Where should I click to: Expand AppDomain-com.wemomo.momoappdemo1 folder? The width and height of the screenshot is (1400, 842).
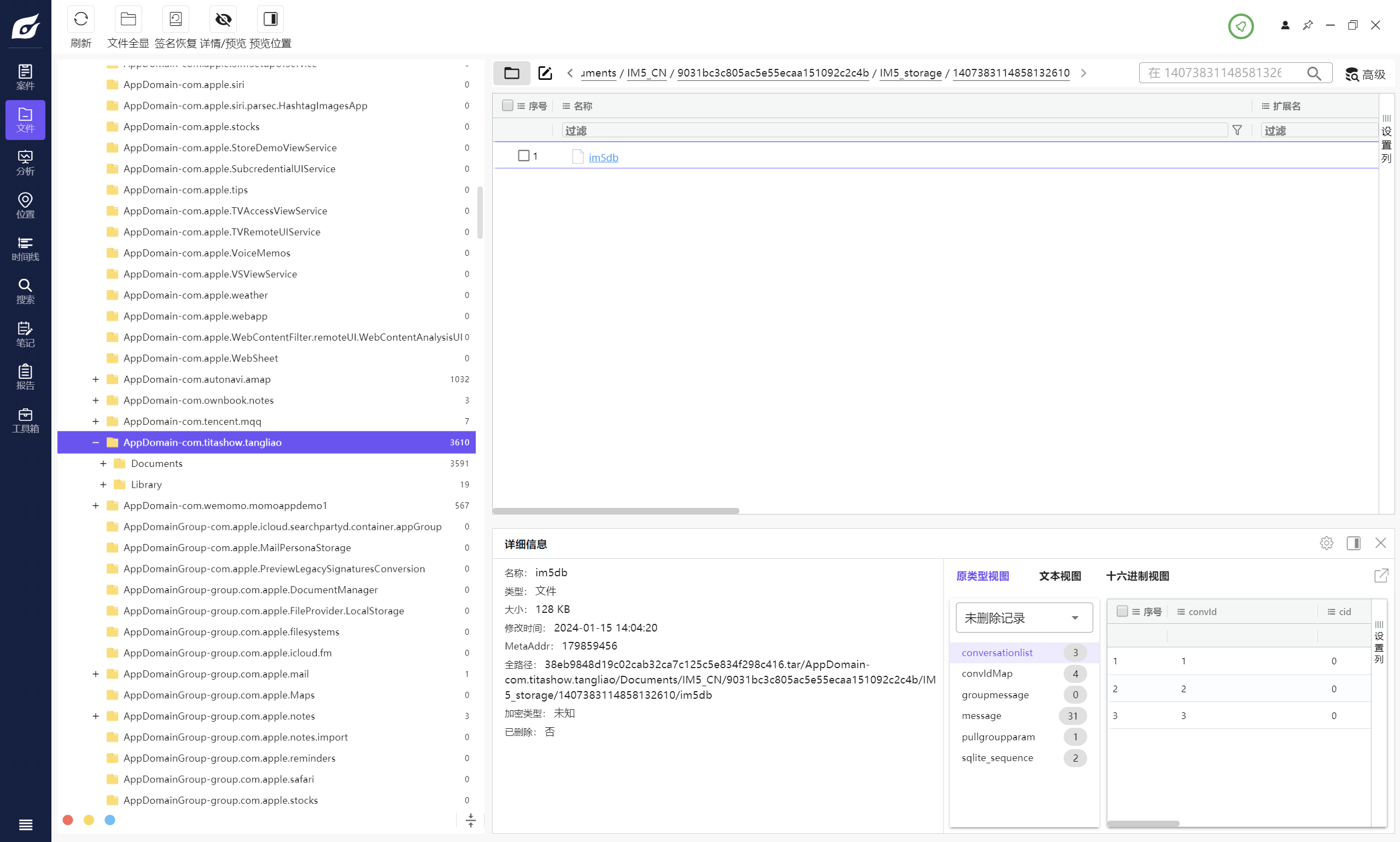(95, 505)
